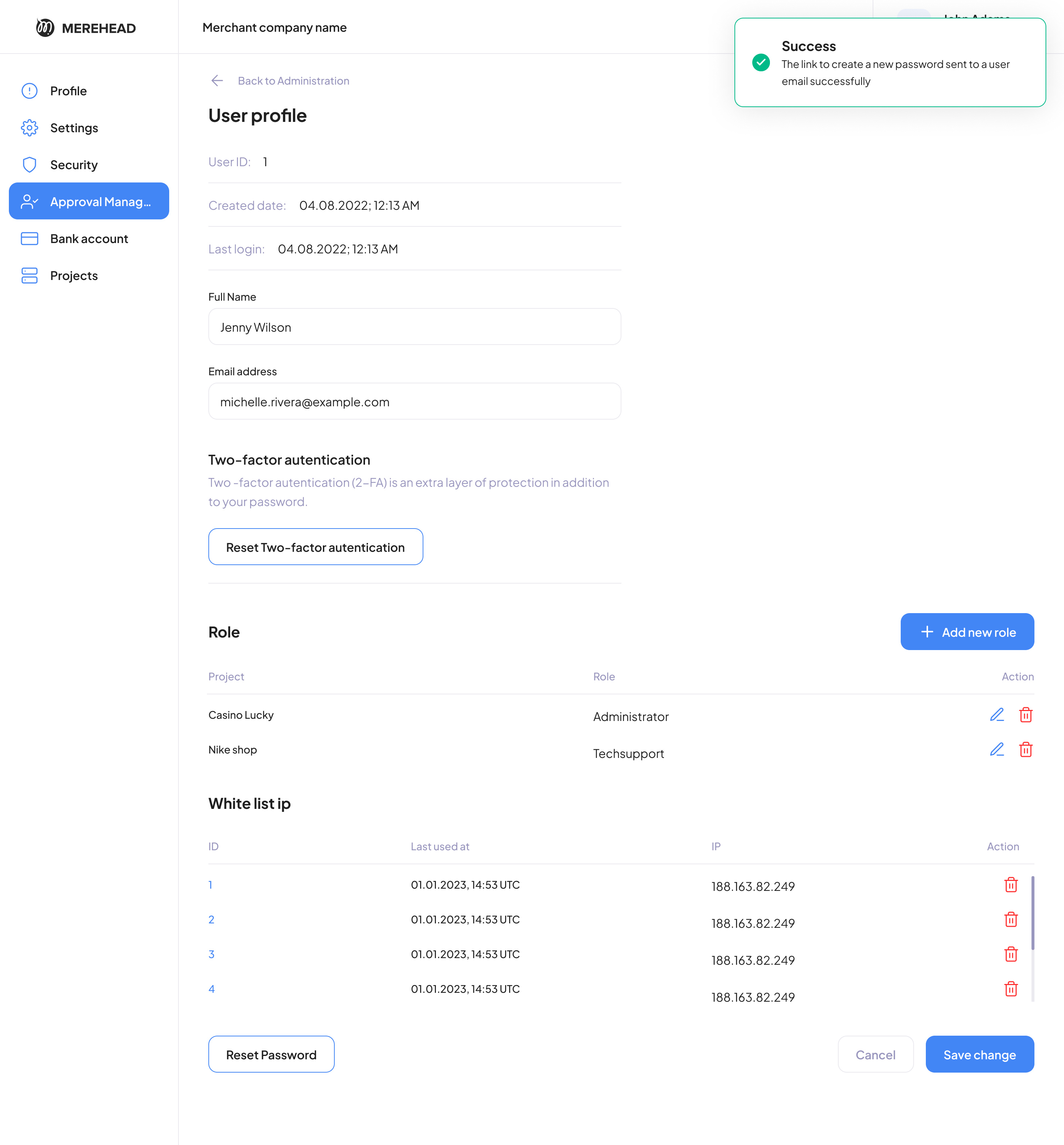Click Reset Two-factor autentication button
Image resolution: width=1064 pixels, height=1145 pixels.
click(316, 547)
